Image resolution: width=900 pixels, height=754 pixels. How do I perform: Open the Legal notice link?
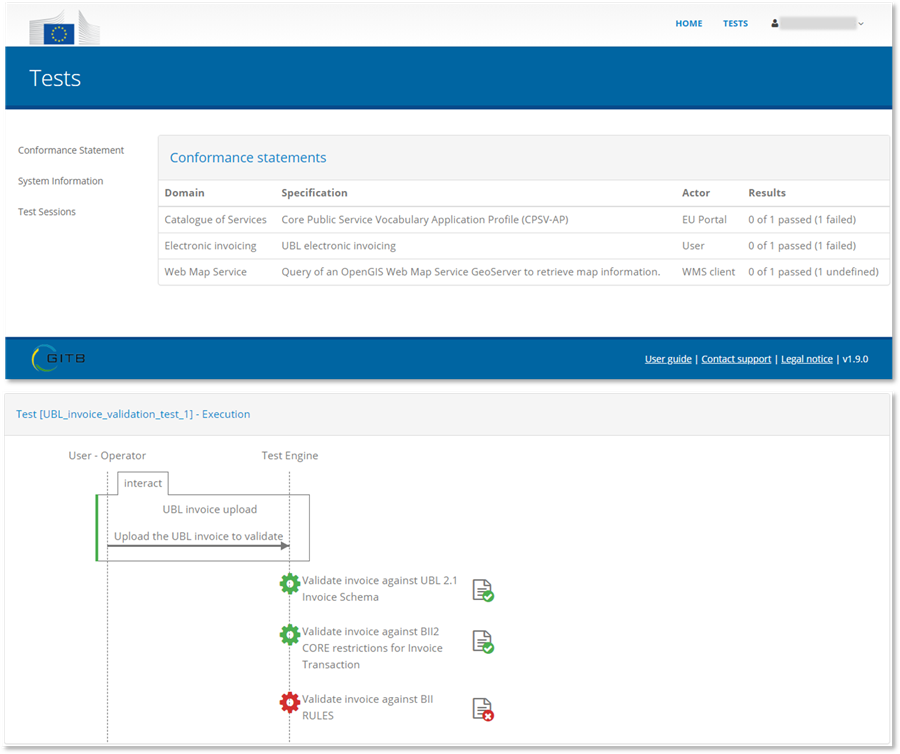[x=806, y=359]
